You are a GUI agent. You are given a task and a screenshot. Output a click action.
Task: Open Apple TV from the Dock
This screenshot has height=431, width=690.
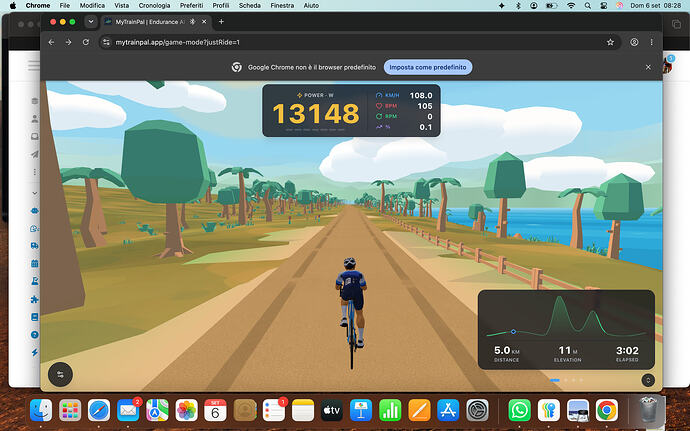[331, 410]
